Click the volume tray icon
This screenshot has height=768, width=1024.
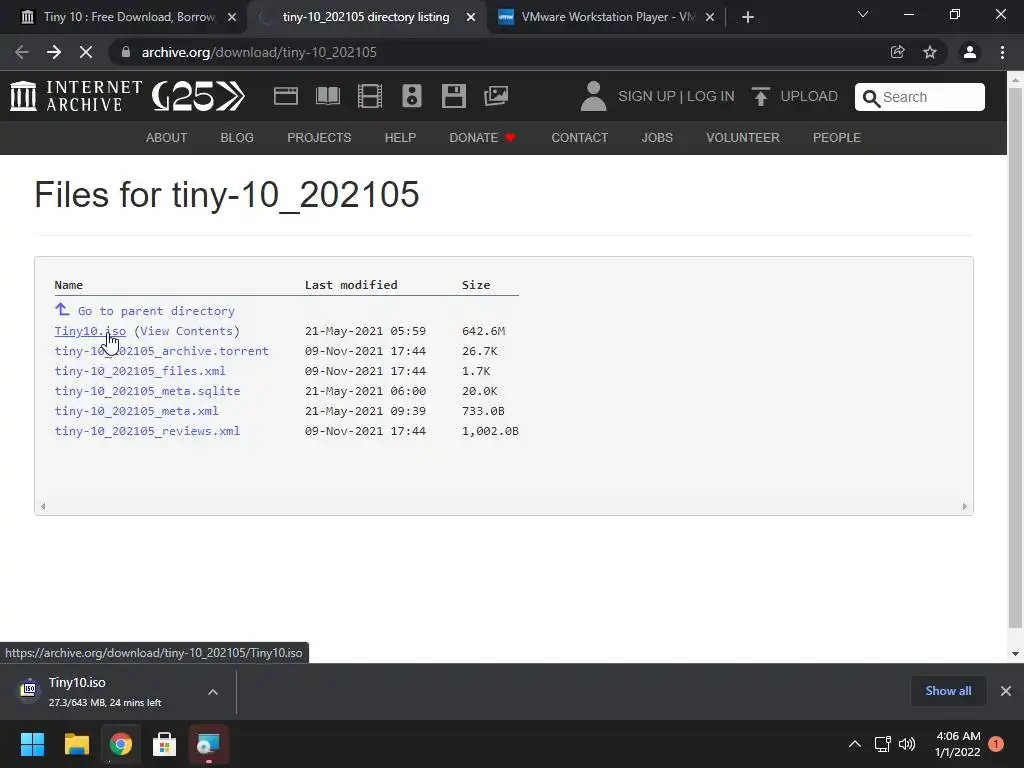tap(907, 744)
